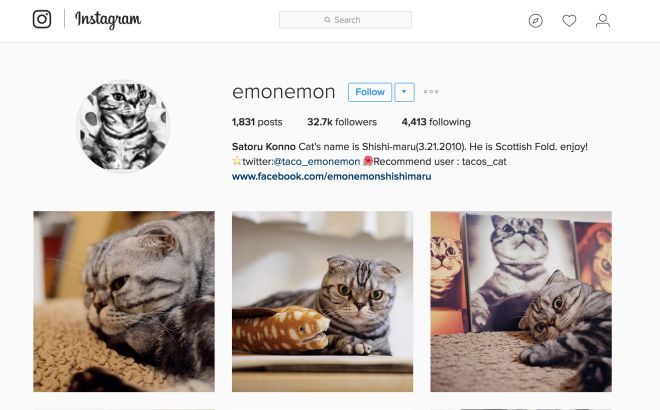Open the cat beside framed portraits photo
This screenshot has width=660, height=410.
click(521, 301)
